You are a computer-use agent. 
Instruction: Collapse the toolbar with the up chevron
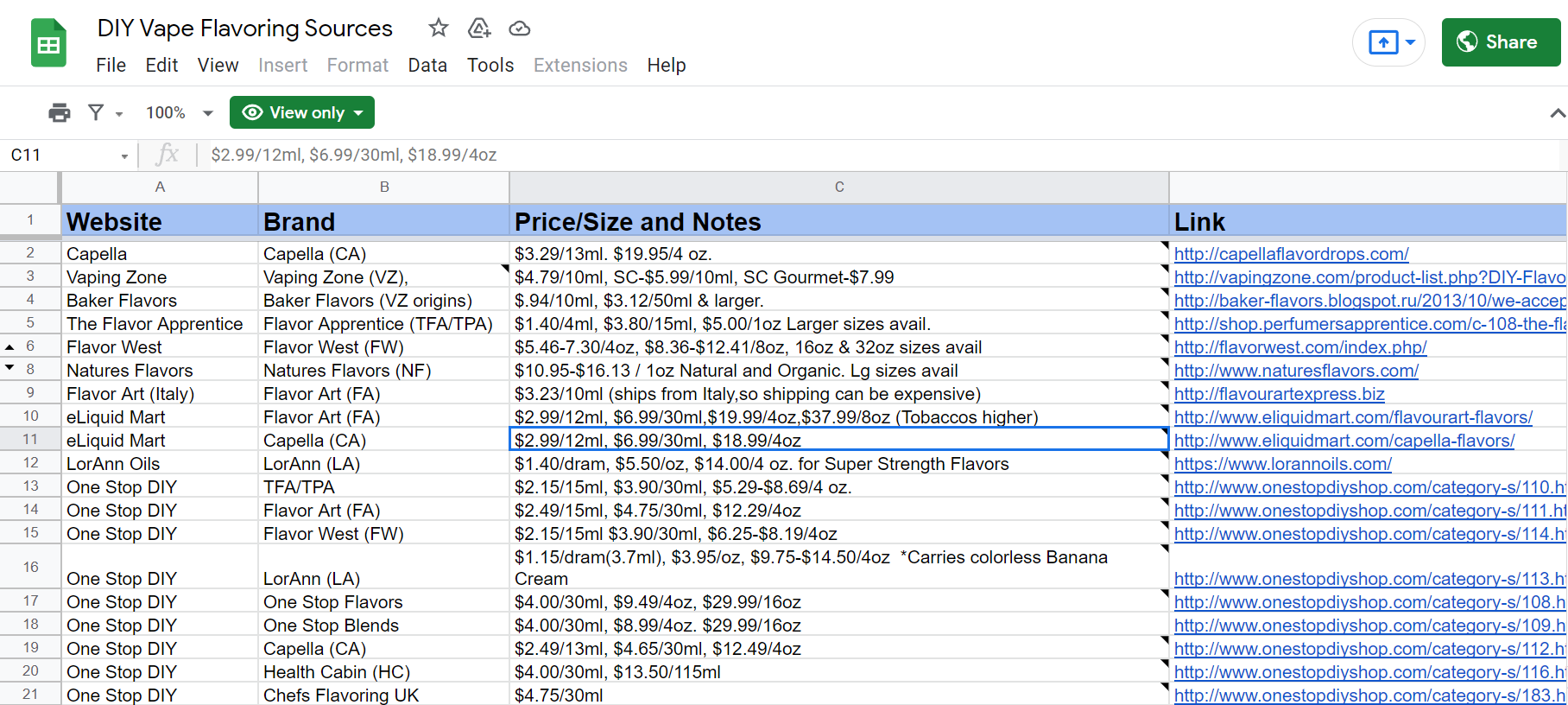(1557, 113)
